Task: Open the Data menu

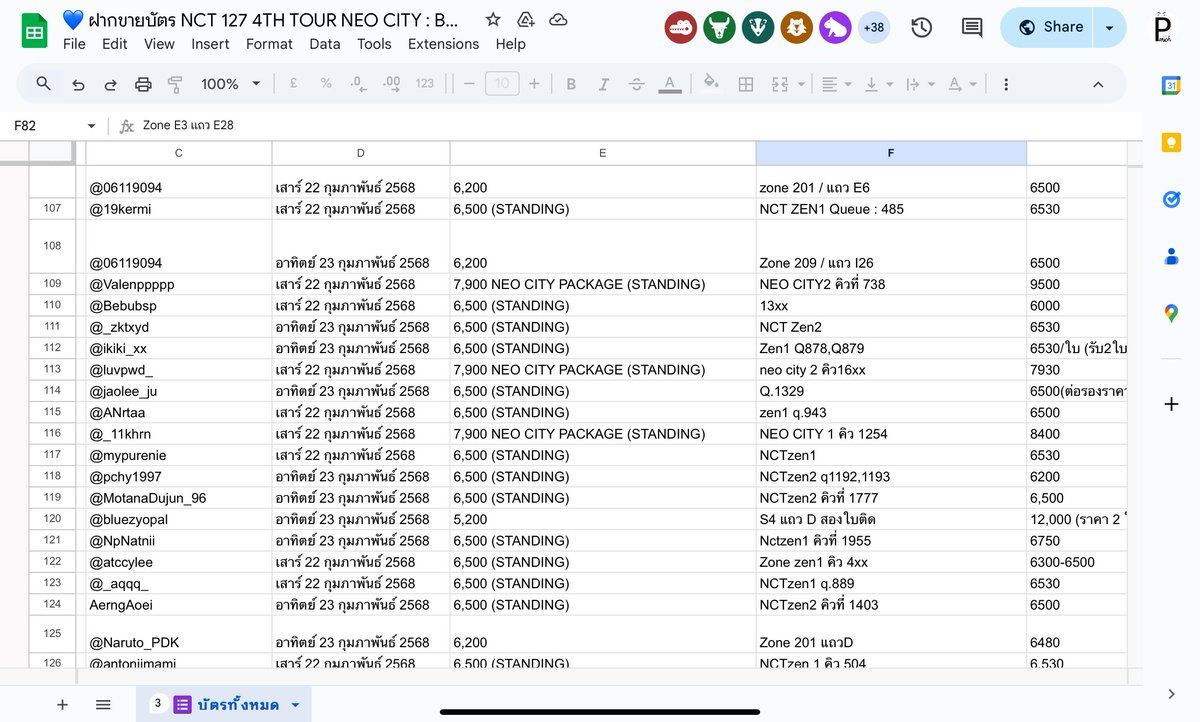Action: [x=325, y=44]
